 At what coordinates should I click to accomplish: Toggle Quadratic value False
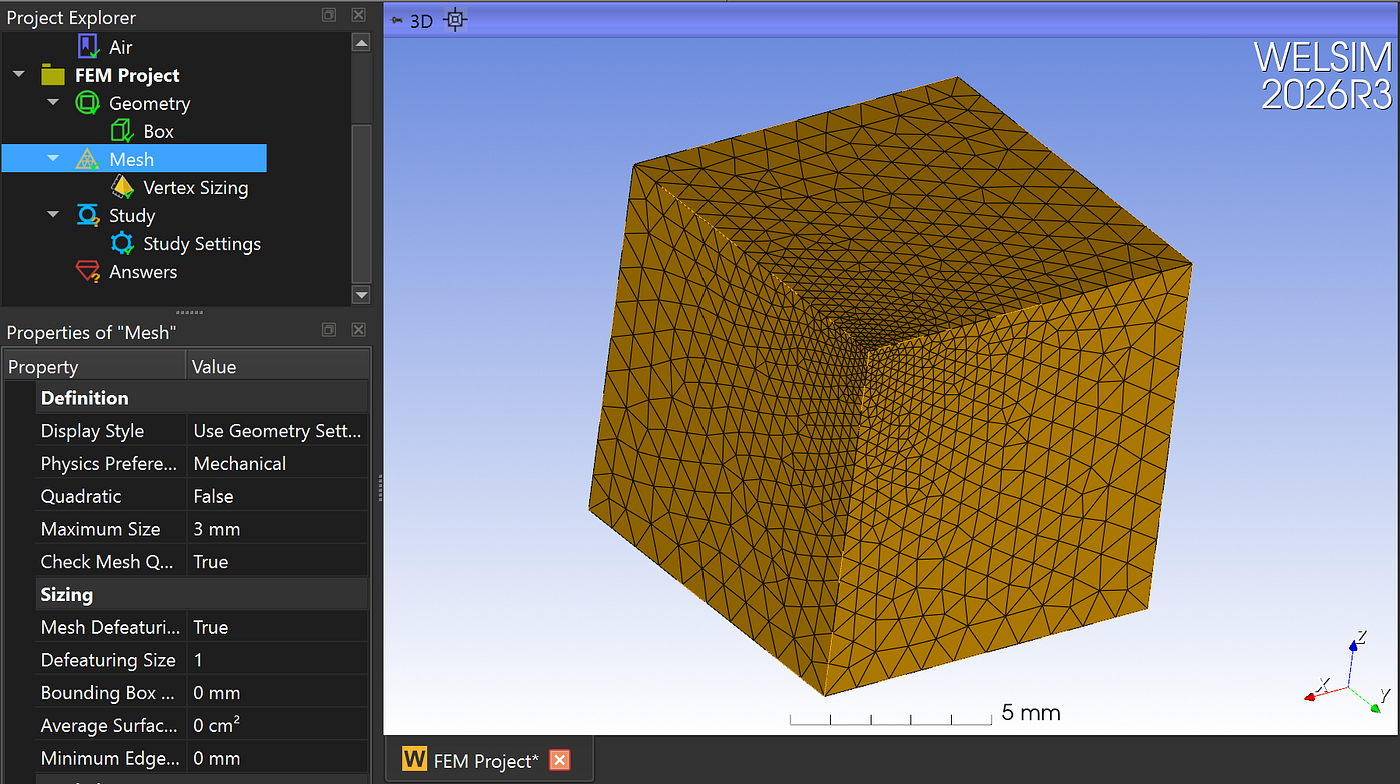[278, 496]
